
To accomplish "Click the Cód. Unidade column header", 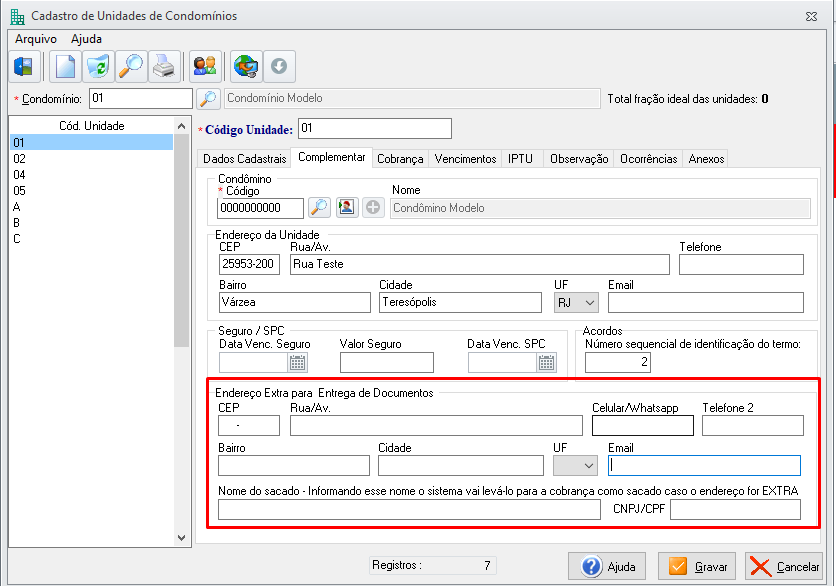I will coord(92,126).
